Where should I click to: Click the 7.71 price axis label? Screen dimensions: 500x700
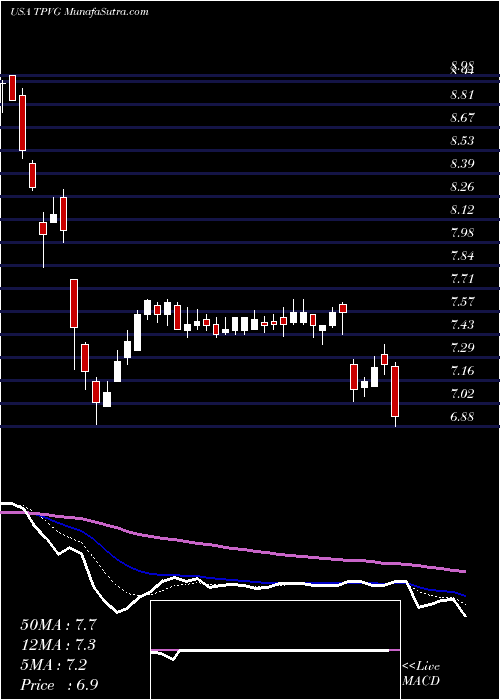click(x=462, y=279)
